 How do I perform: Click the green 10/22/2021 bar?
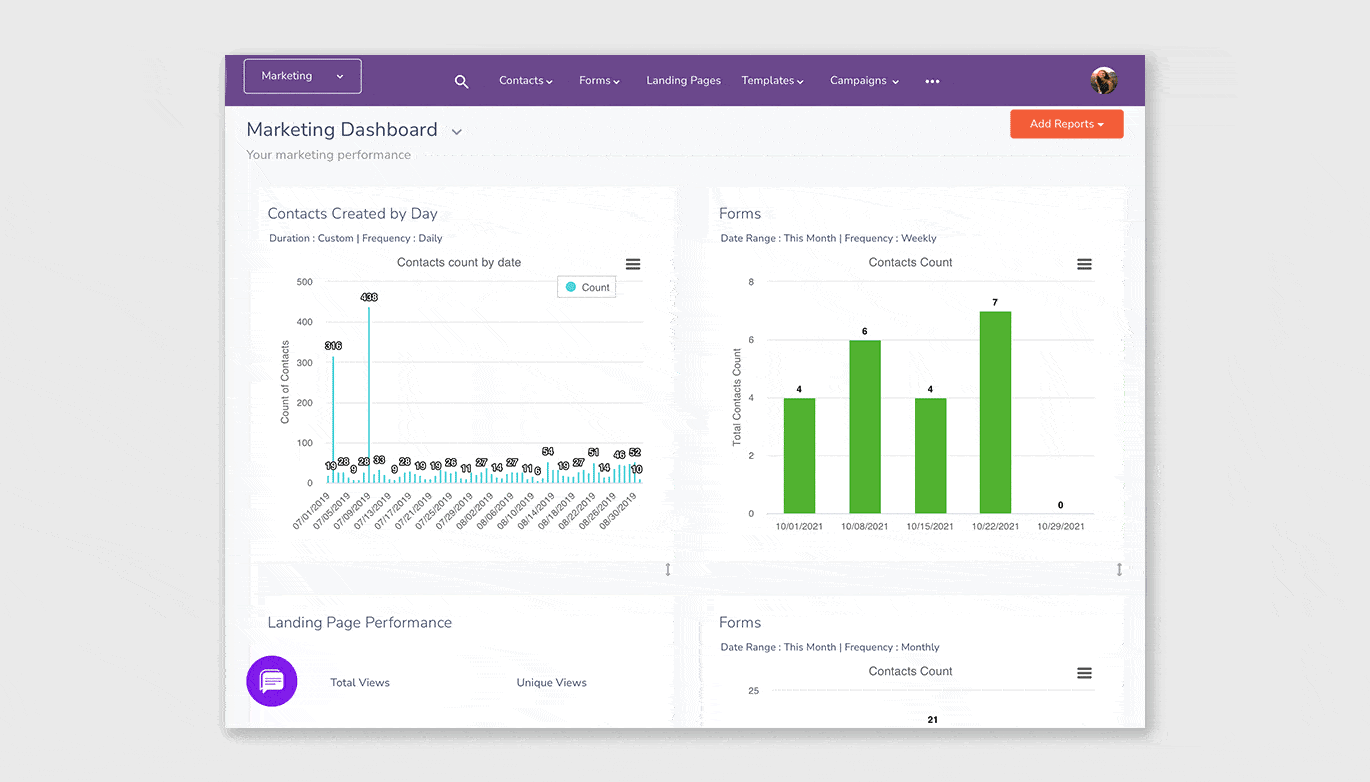[x=995, y=412]
